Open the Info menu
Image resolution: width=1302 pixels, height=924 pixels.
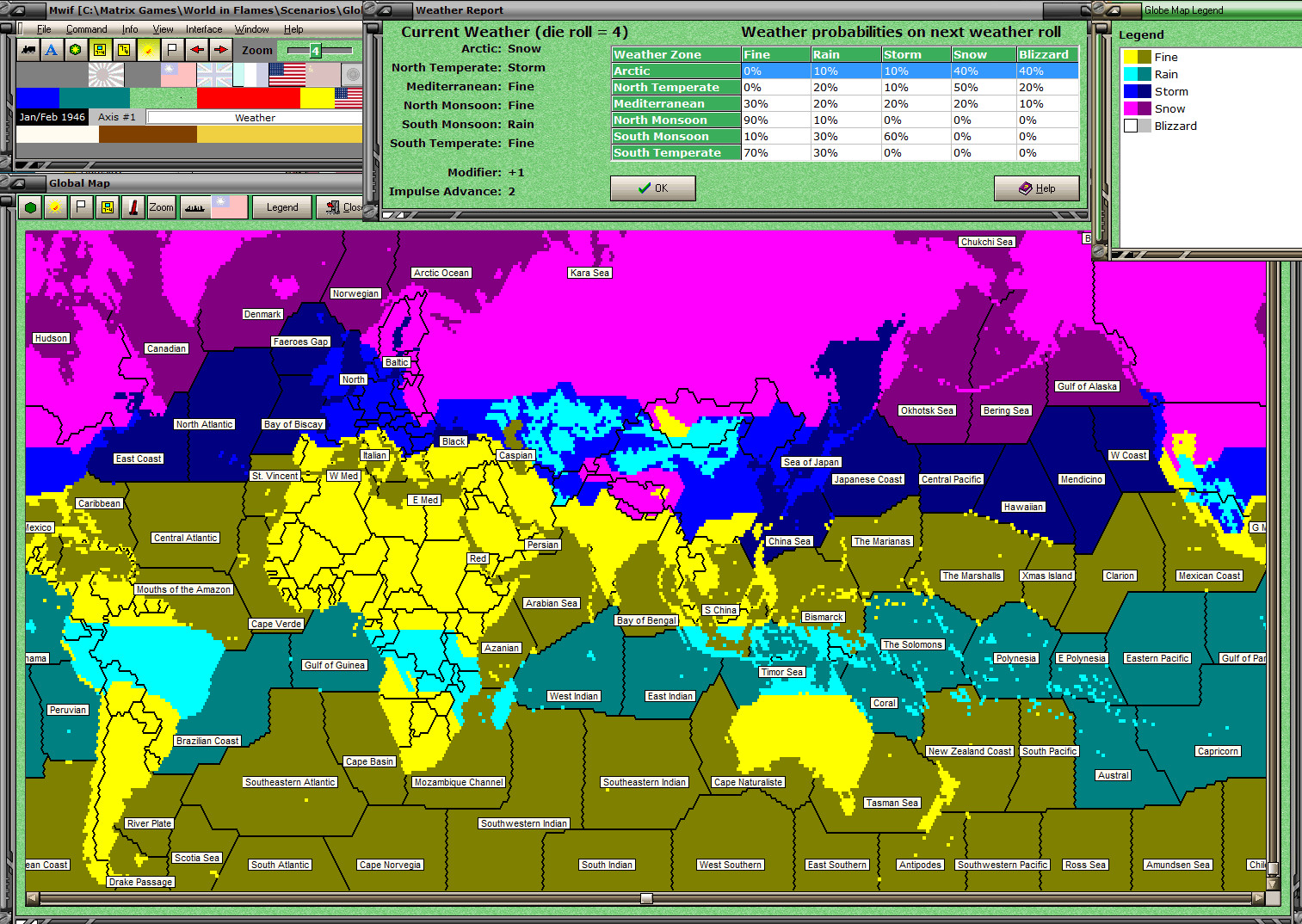pos(130,29)
